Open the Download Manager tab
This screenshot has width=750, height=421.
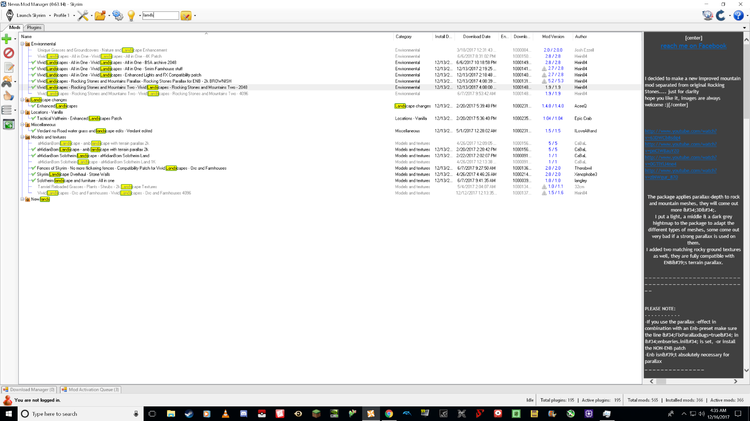[29, 390]
